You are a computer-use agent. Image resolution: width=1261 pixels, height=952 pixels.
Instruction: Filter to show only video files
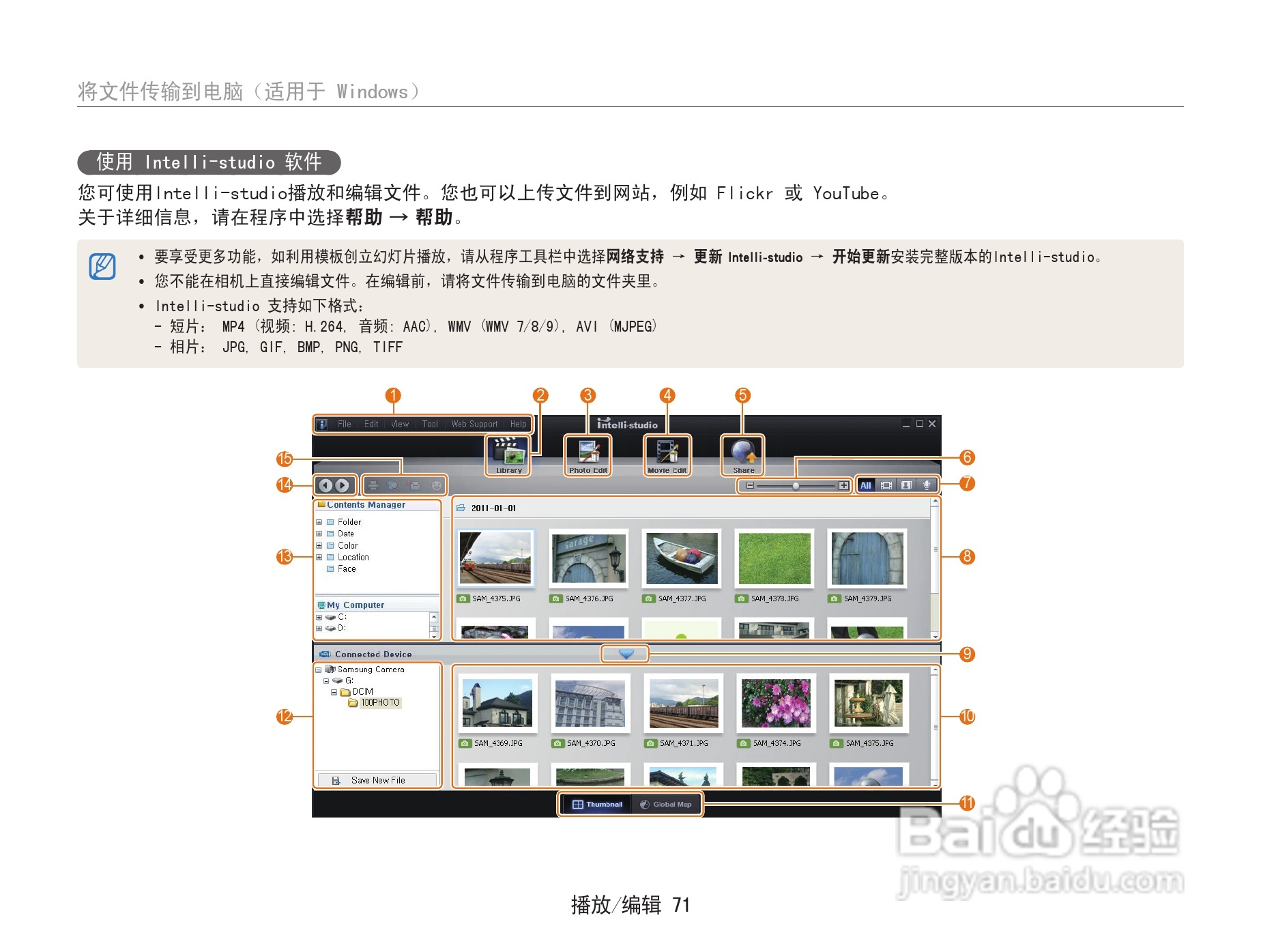pyautogui.click(x=886, y=485)
